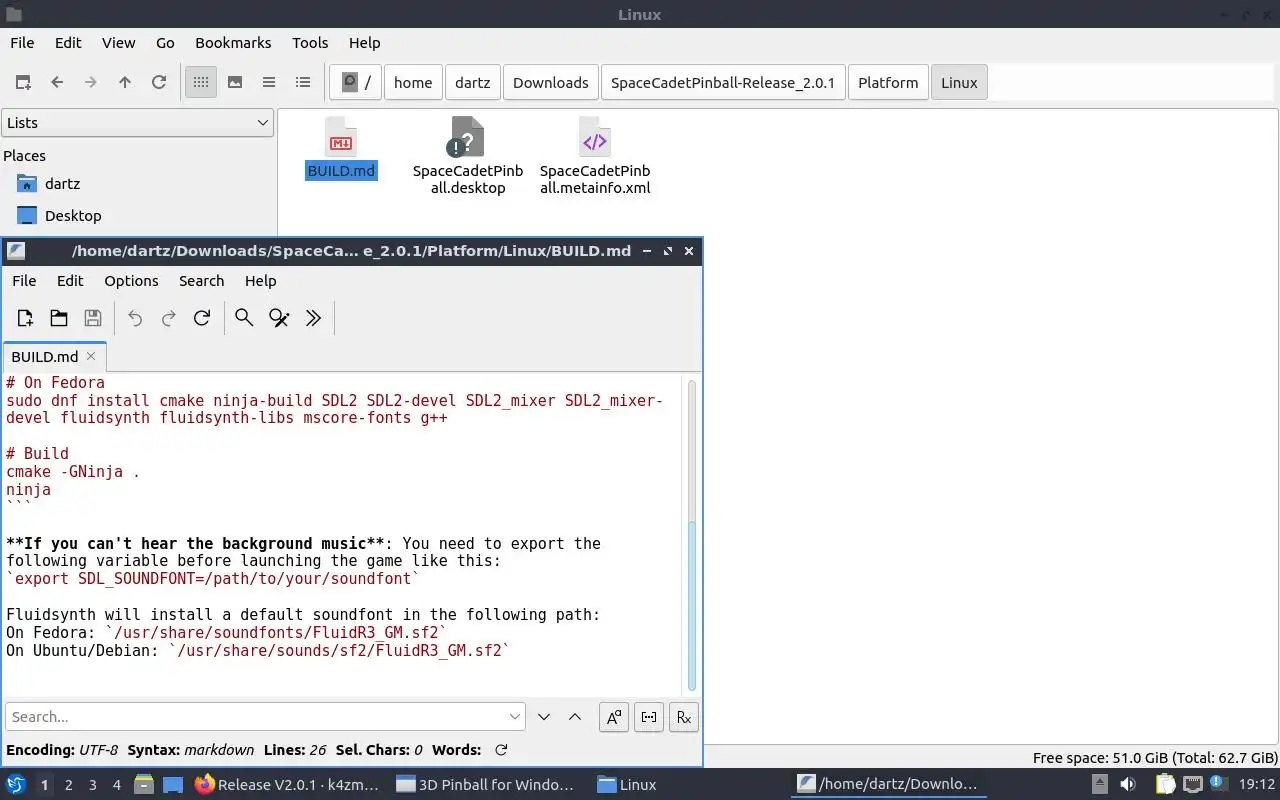This screenshot has height=800, width=1280.
Task: Navigate to Downloads path segment
Action: 551,82
